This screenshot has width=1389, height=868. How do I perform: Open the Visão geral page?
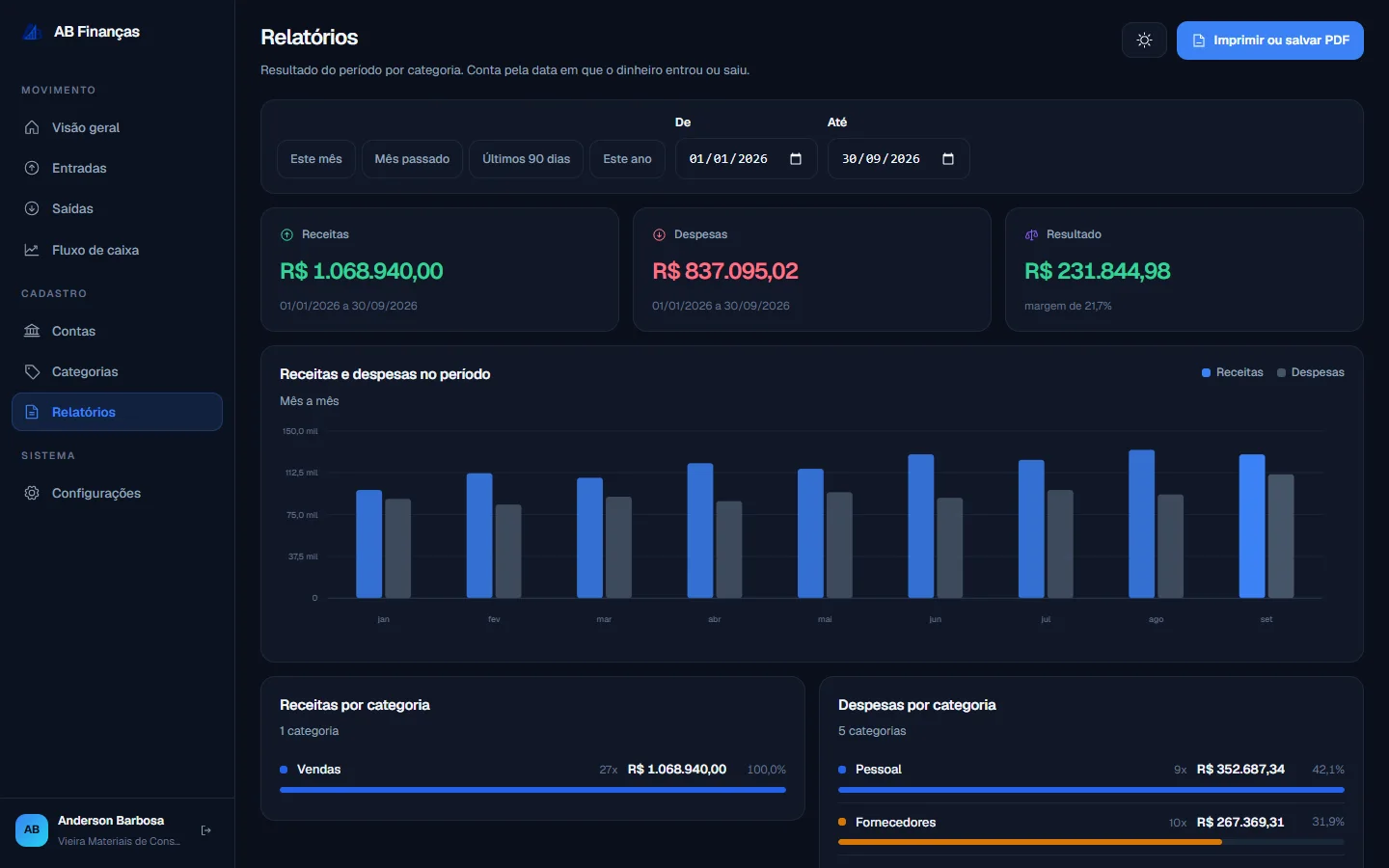117,127
